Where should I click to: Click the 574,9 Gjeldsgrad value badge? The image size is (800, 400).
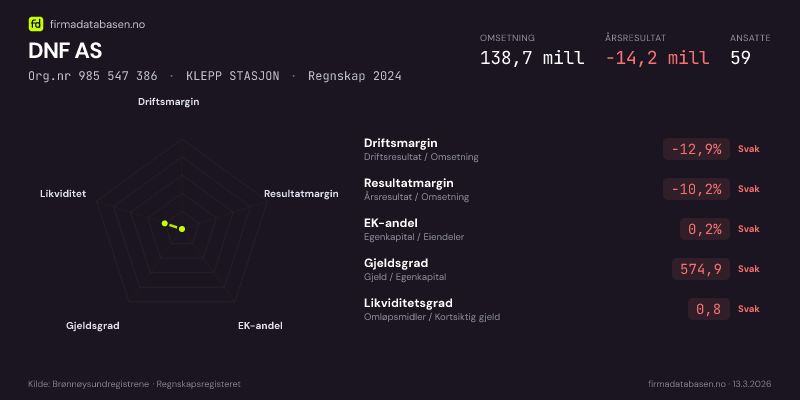tap(701, 269)
